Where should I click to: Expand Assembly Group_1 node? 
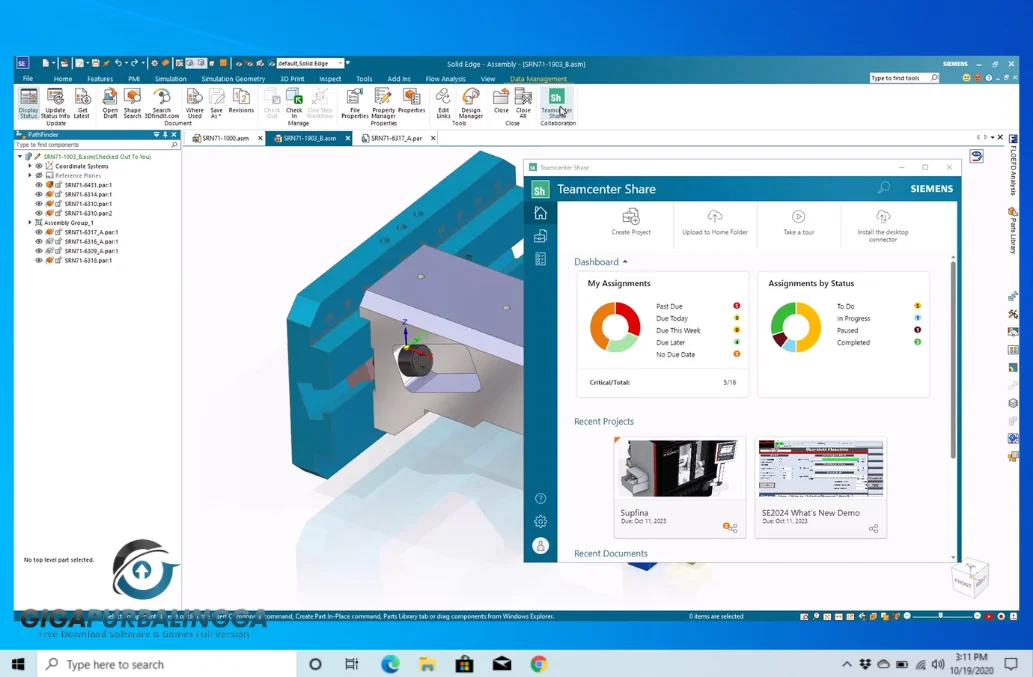coord(30,223)
